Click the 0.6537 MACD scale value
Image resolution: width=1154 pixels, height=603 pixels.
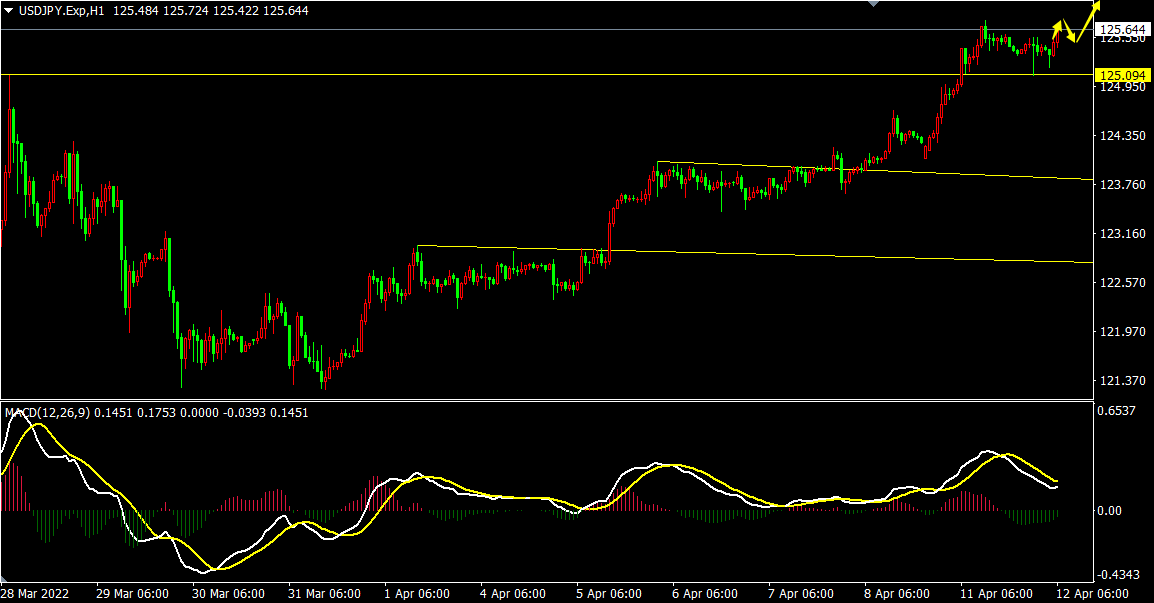point(1117,410)
